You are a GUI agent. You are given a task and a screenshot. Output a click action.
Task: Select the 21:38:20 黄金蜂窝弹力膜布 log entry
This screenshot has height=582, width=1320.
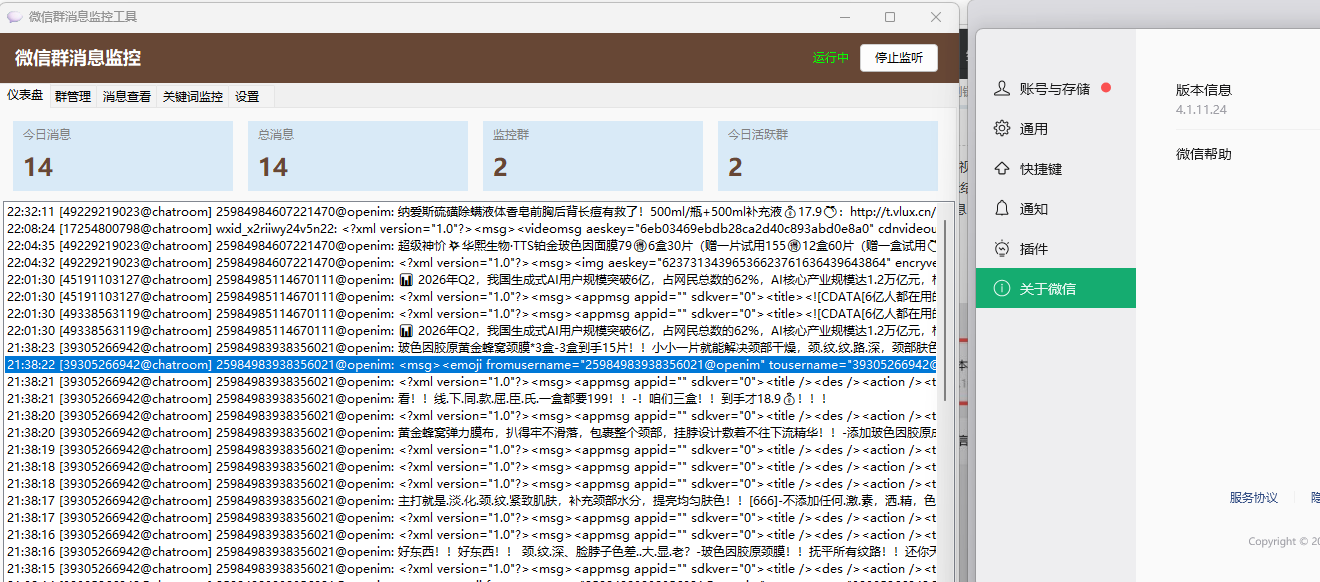click(471, 432)
